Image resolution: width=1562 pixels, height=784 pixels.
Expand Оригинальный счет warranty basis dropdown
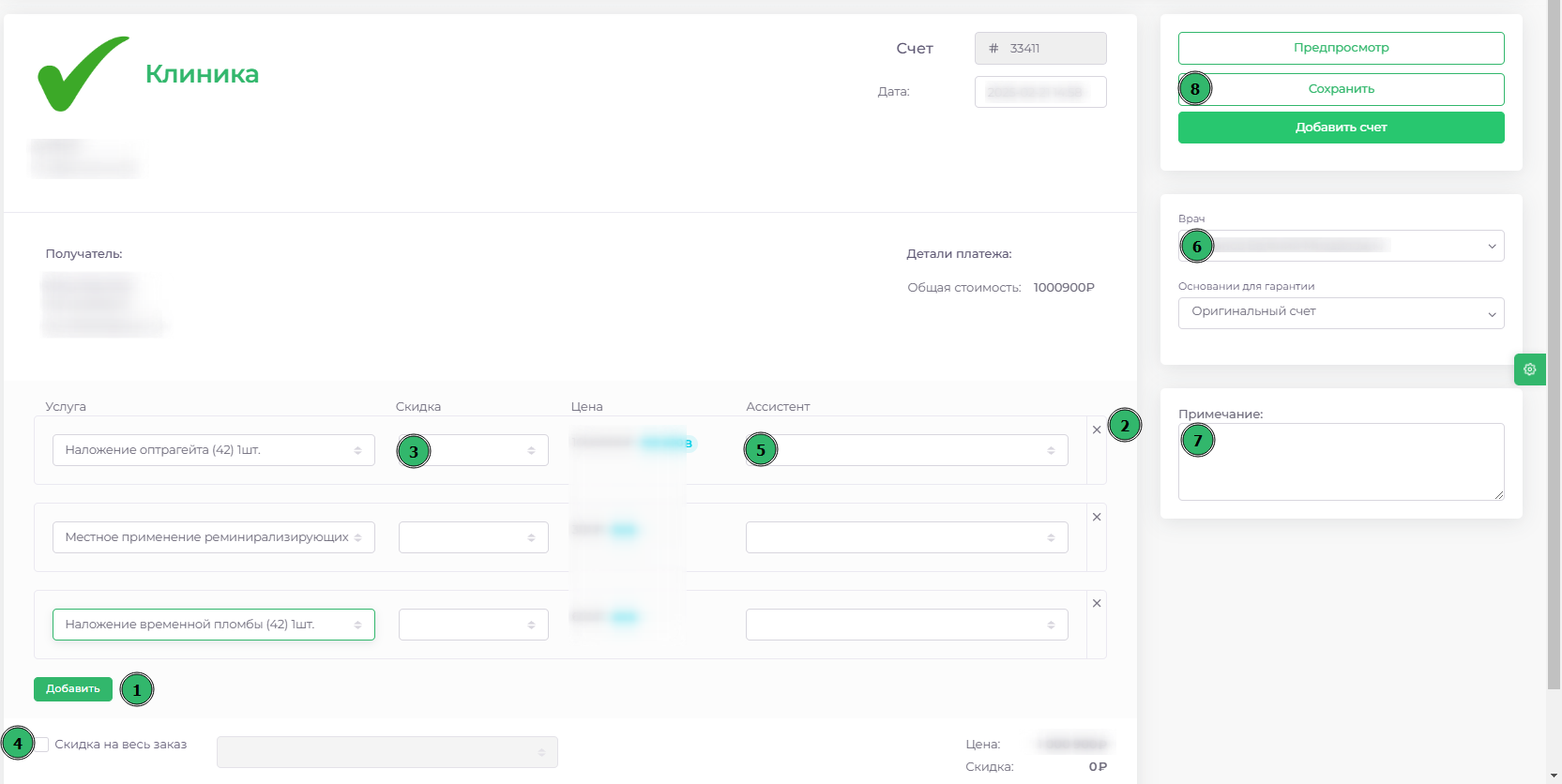coord(1342,313)
